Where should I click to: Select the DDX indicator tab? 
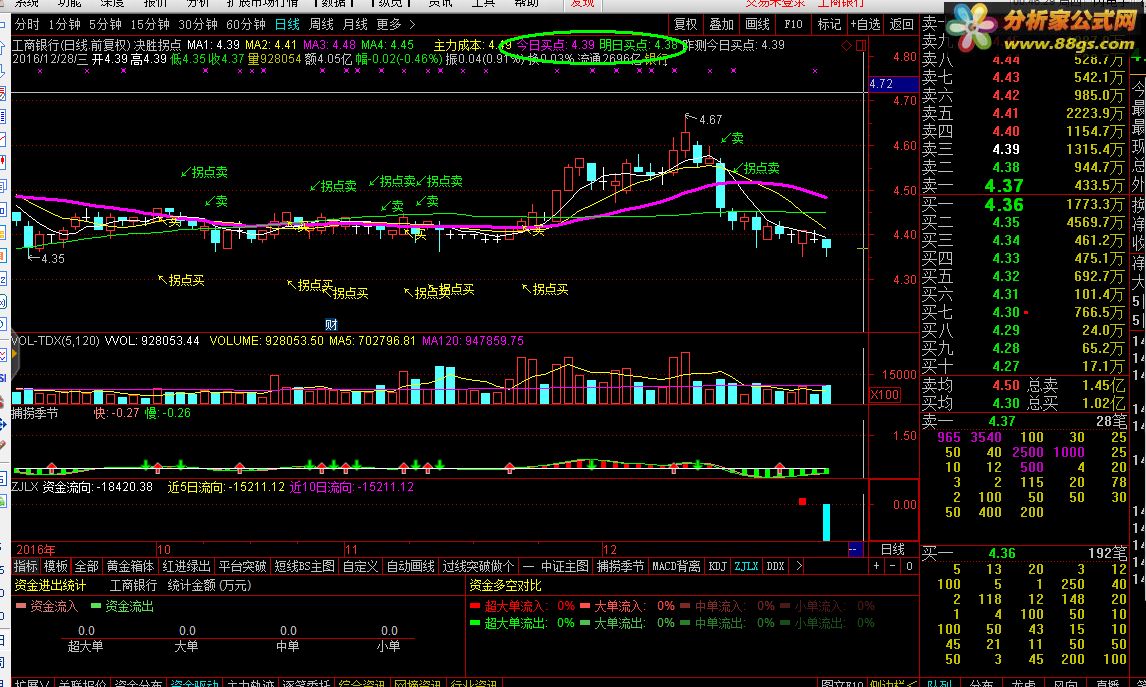(x=775, y=566)
